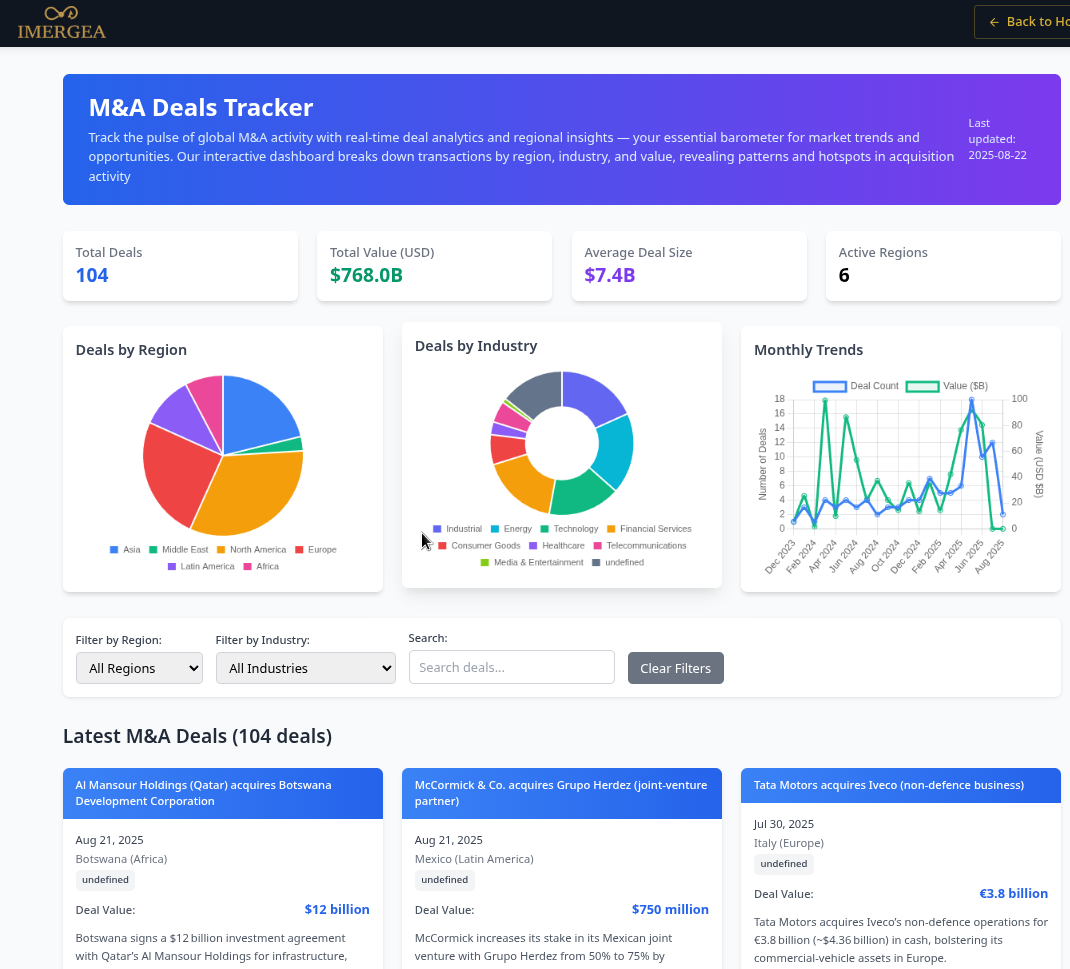
Task: Toggle Financial Services in the industry legend
Action: pos(610,529)
